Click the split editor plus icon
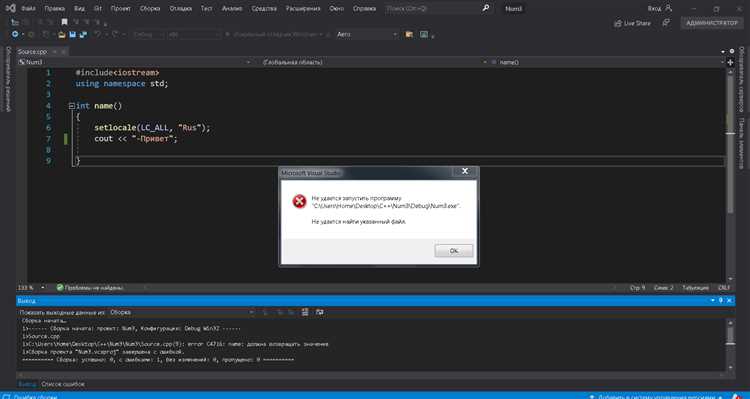The width and height of the screenshot is (750, 399). pos(730,62)
